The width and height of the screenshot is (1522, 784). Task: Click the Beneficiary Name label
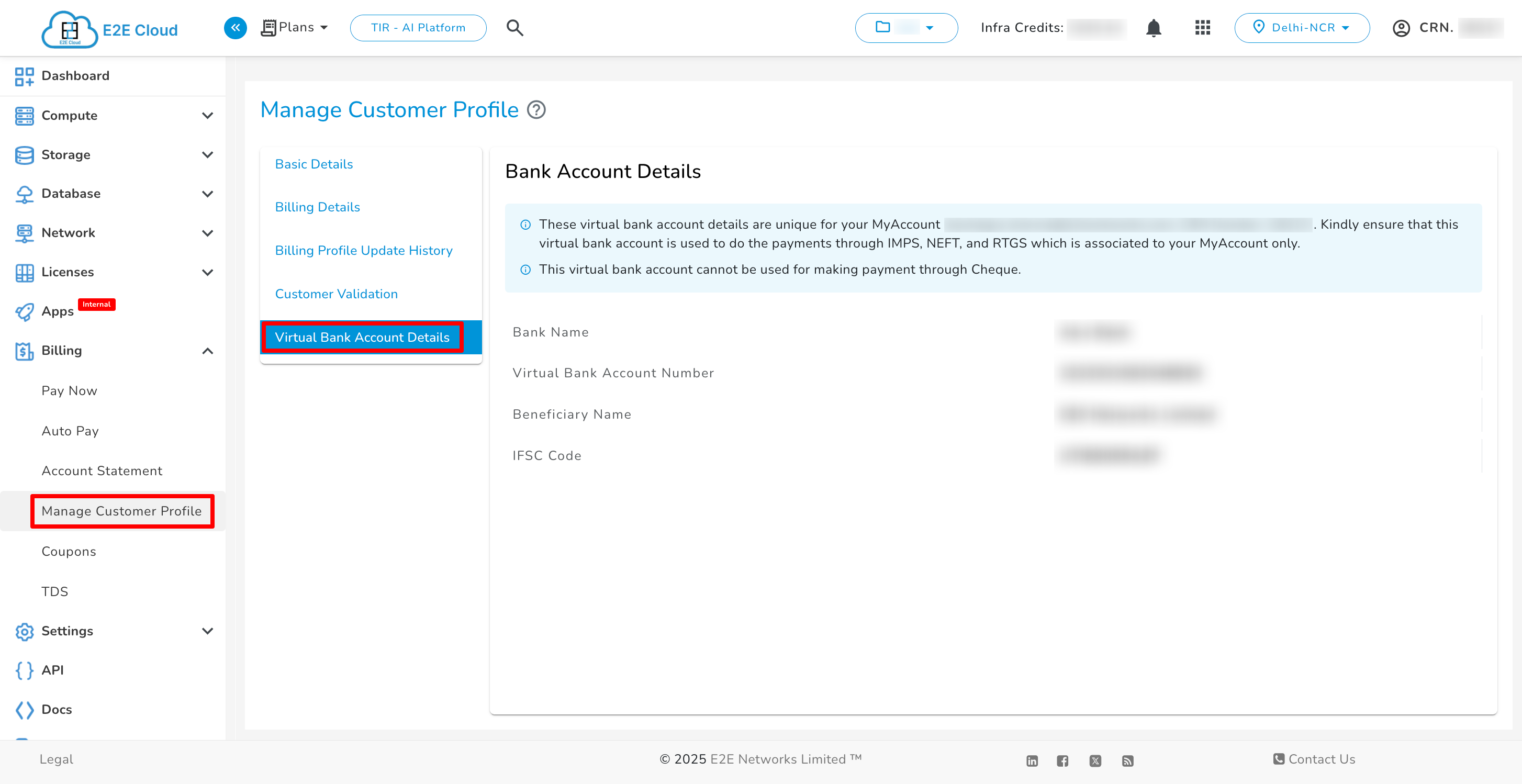coord(572,415)
